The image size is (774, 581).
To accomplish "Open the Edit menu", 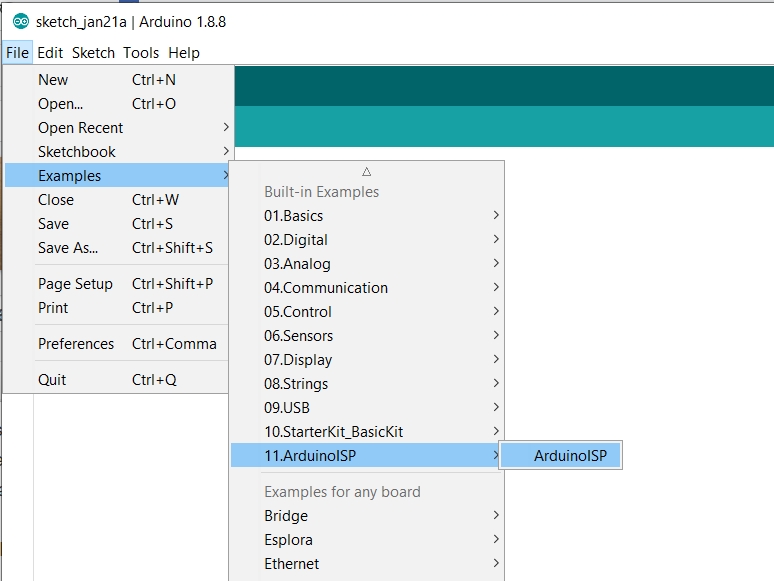I will click(x=50, y=52).
